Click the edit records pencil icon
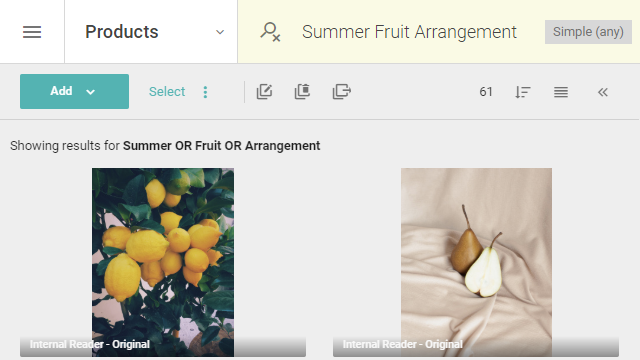Viewport: 640px width, 360px height. (x=264, y=91)
